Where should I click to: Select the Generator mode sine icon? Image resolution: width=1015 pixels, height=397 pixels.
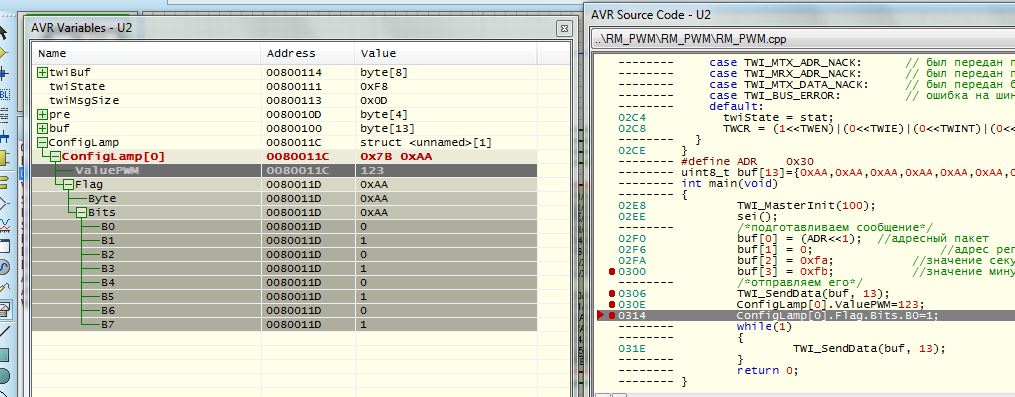tap(4, 267)
